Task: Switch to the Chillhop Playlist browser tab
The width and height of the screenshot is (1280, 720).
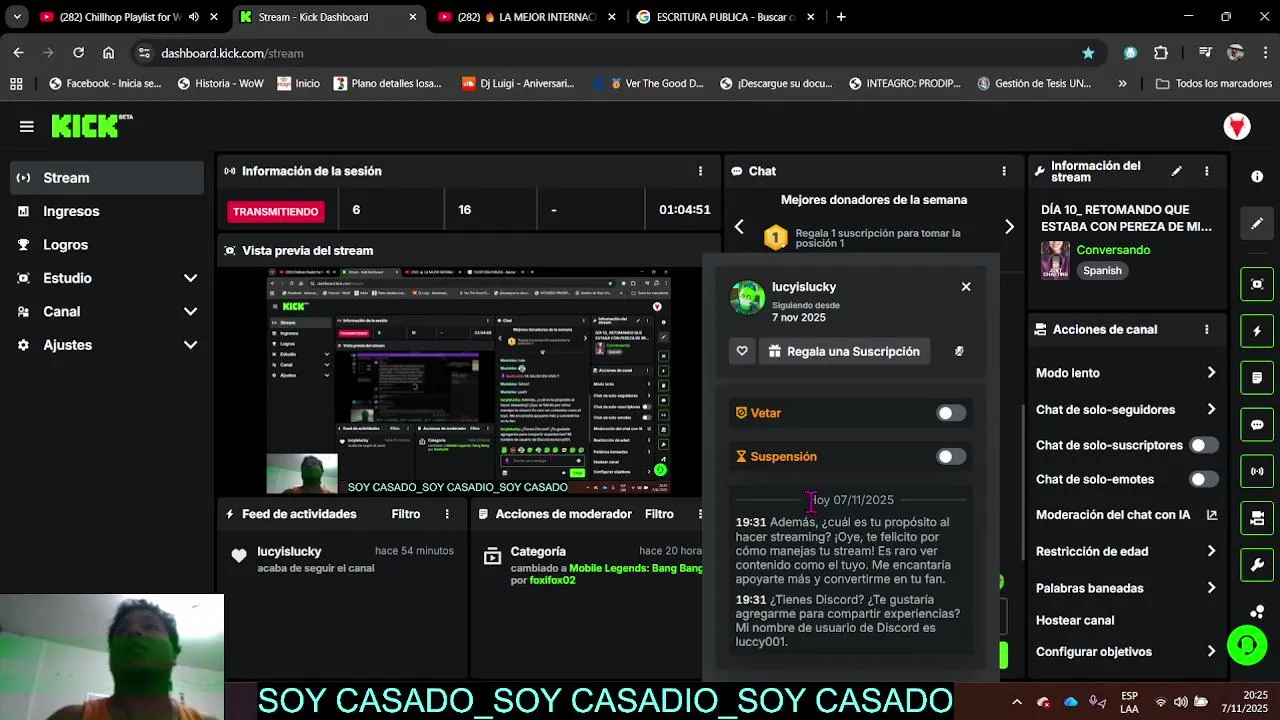Action: click(x=119, y=17)
